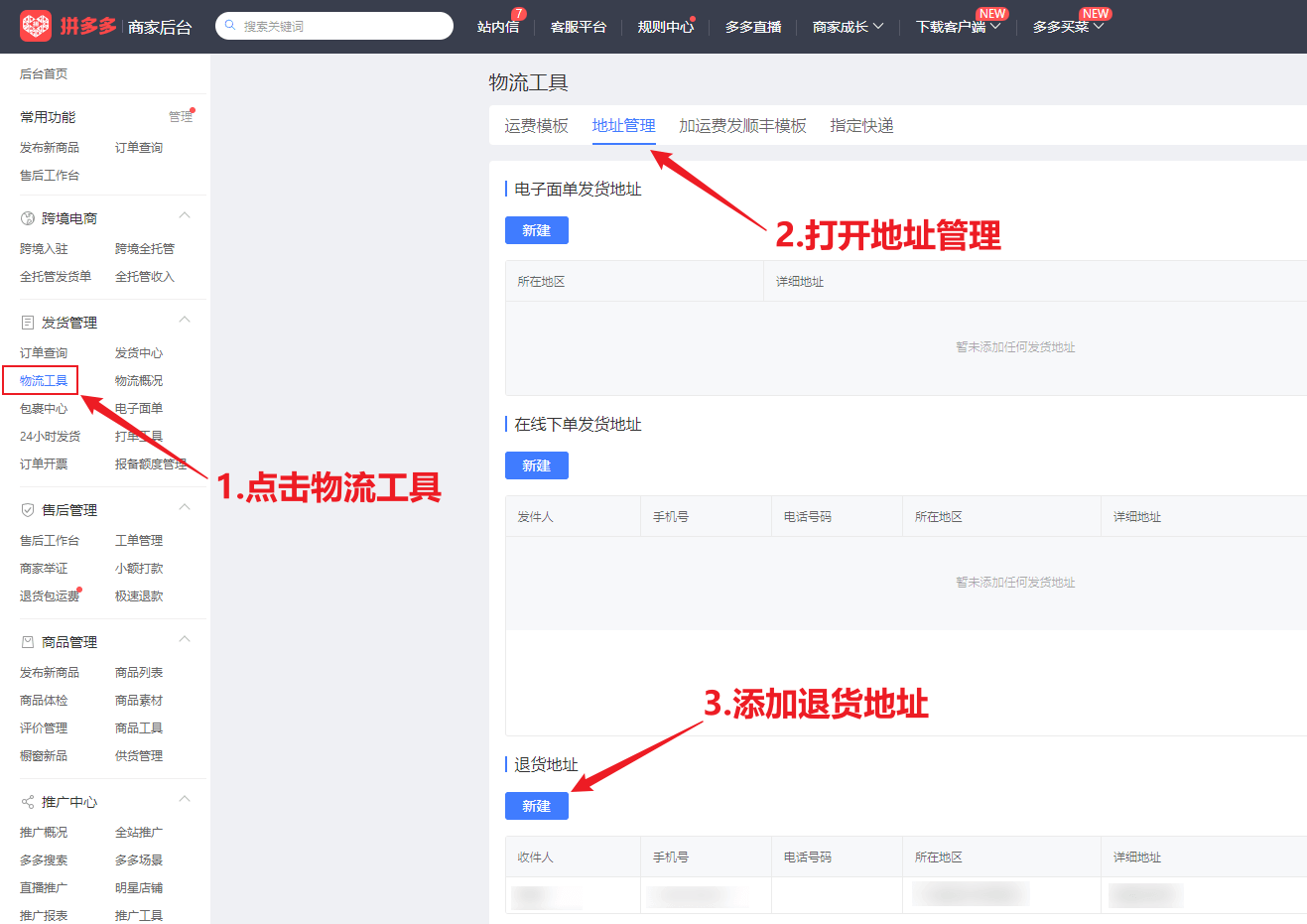1307x924 pixels.
Task: Open 跨境全托管 link
Action: pos(145,249)
